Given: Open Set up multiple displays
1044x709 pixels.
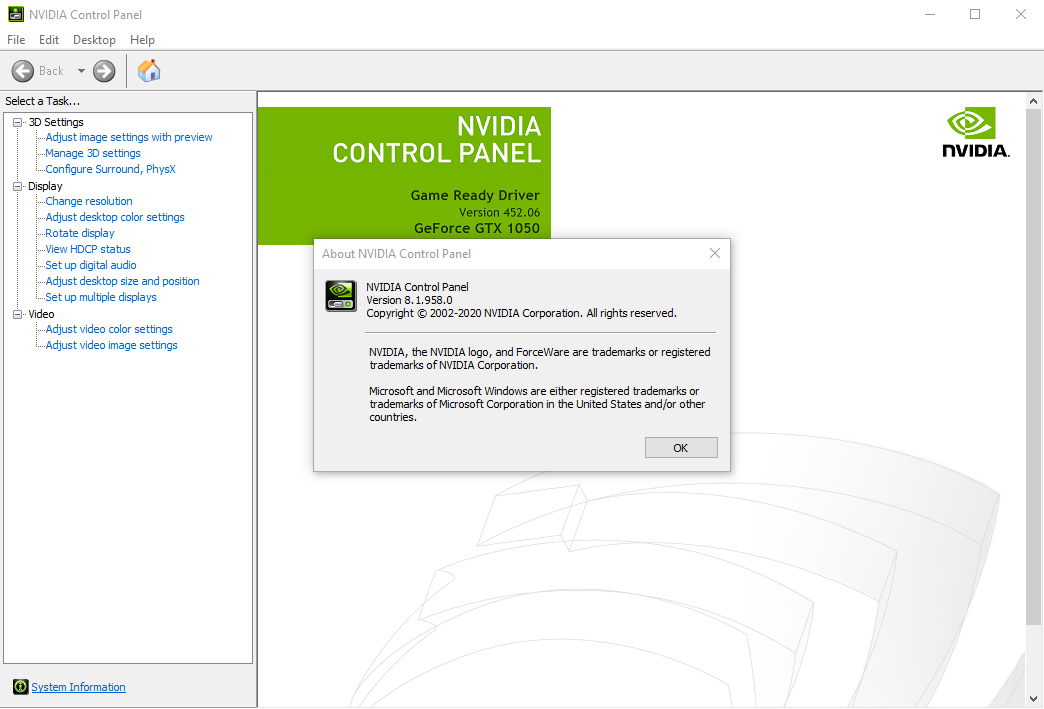Looking at the screenshot, I should (x=101, y=297).
